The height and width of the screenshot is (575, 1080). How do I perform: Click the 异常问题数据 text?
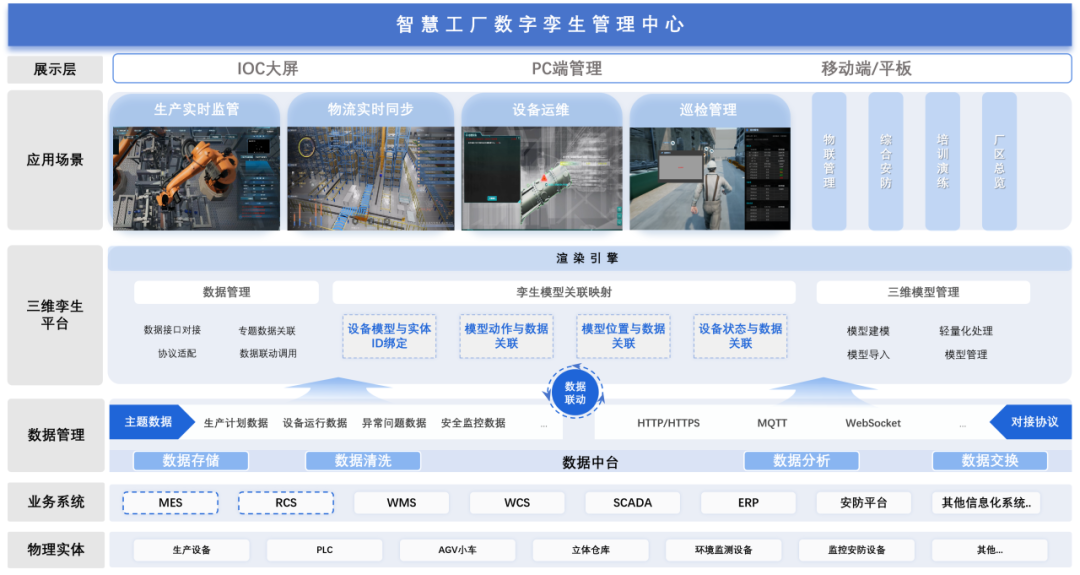click(394, 423)
